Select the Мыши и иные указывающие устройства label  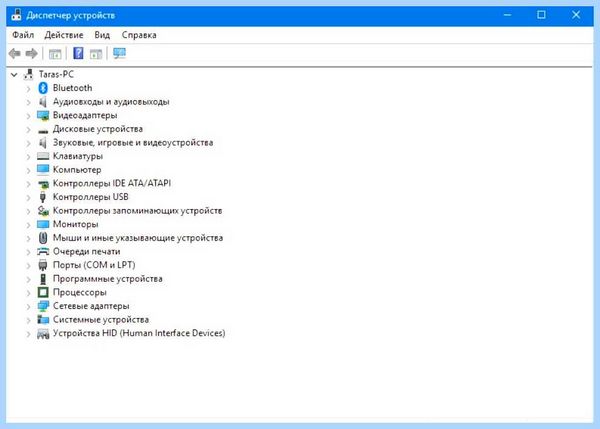(138, 238)
